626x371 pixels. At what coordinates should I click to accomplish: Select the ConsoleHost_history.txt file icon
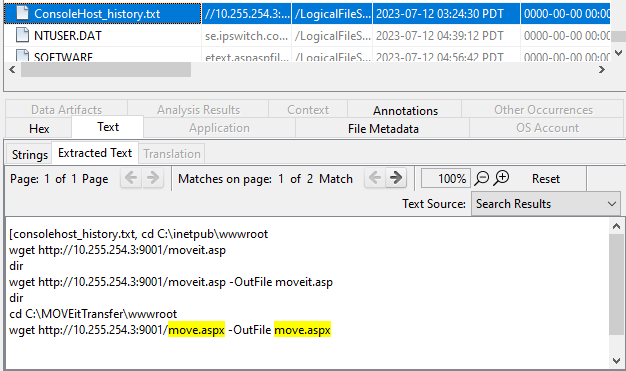pyautogui.click(x=22, y=13)
